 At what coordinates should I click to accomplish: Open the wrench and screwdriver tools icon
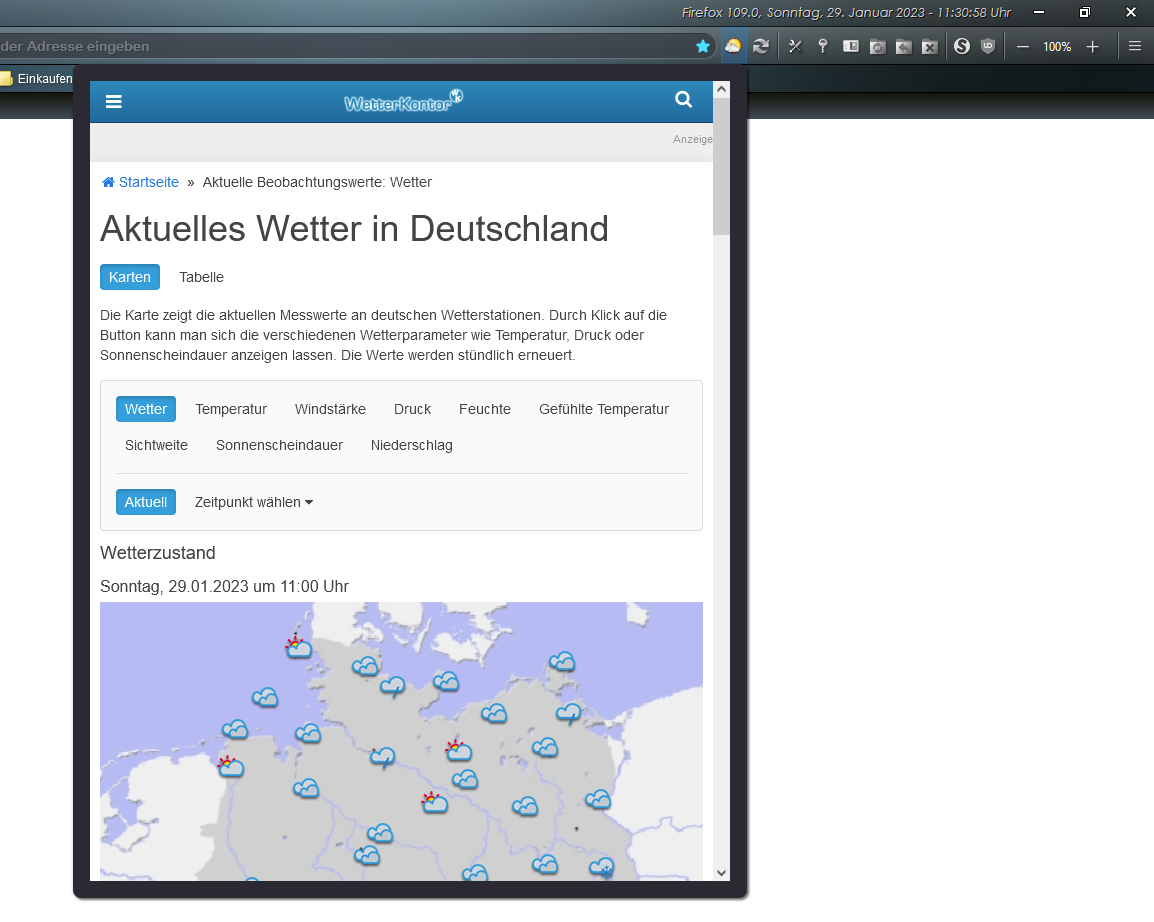(x=796, y=46)
